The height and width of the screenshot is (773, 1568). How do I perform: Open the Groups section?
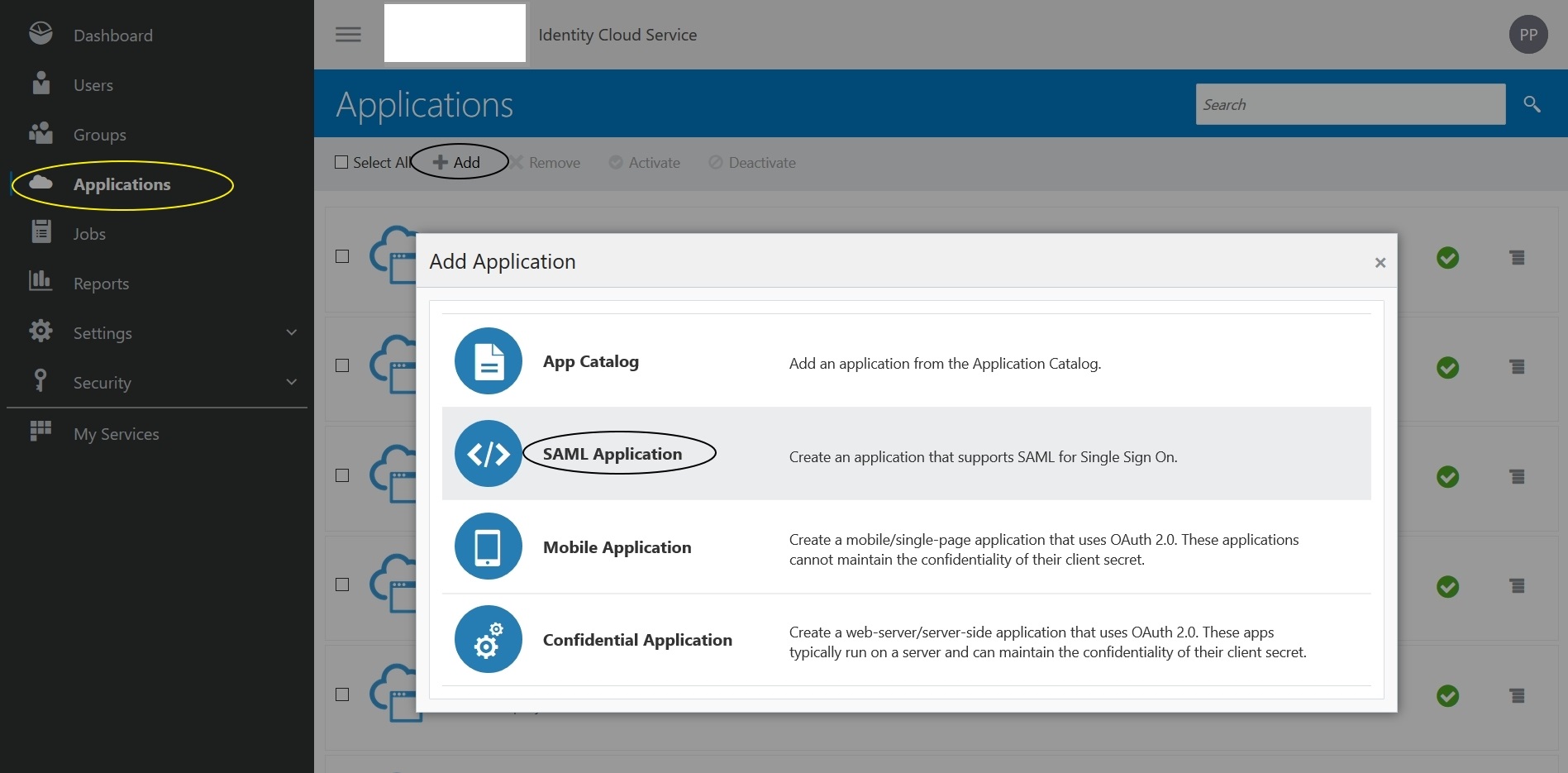(x=99, y=134)
